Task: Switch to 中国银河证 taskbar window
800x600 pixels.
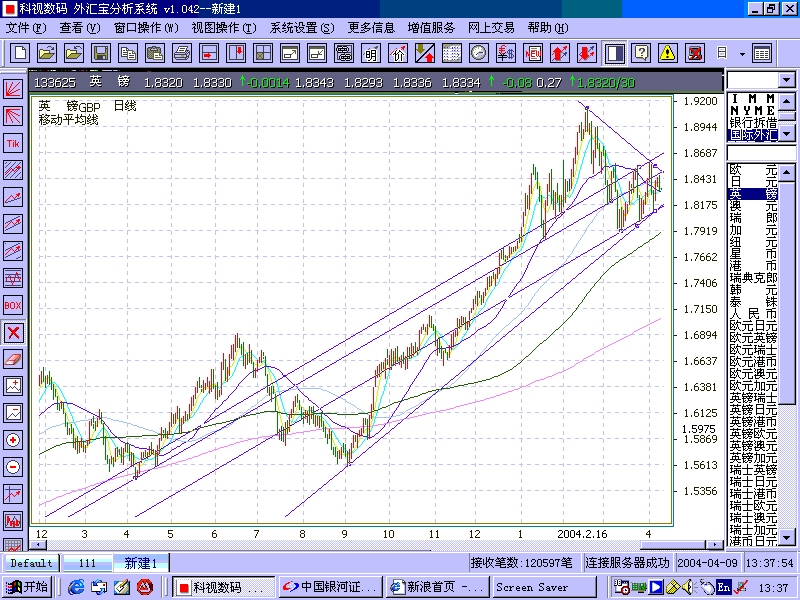Action: pyautogui.click(x=330, y=587)
